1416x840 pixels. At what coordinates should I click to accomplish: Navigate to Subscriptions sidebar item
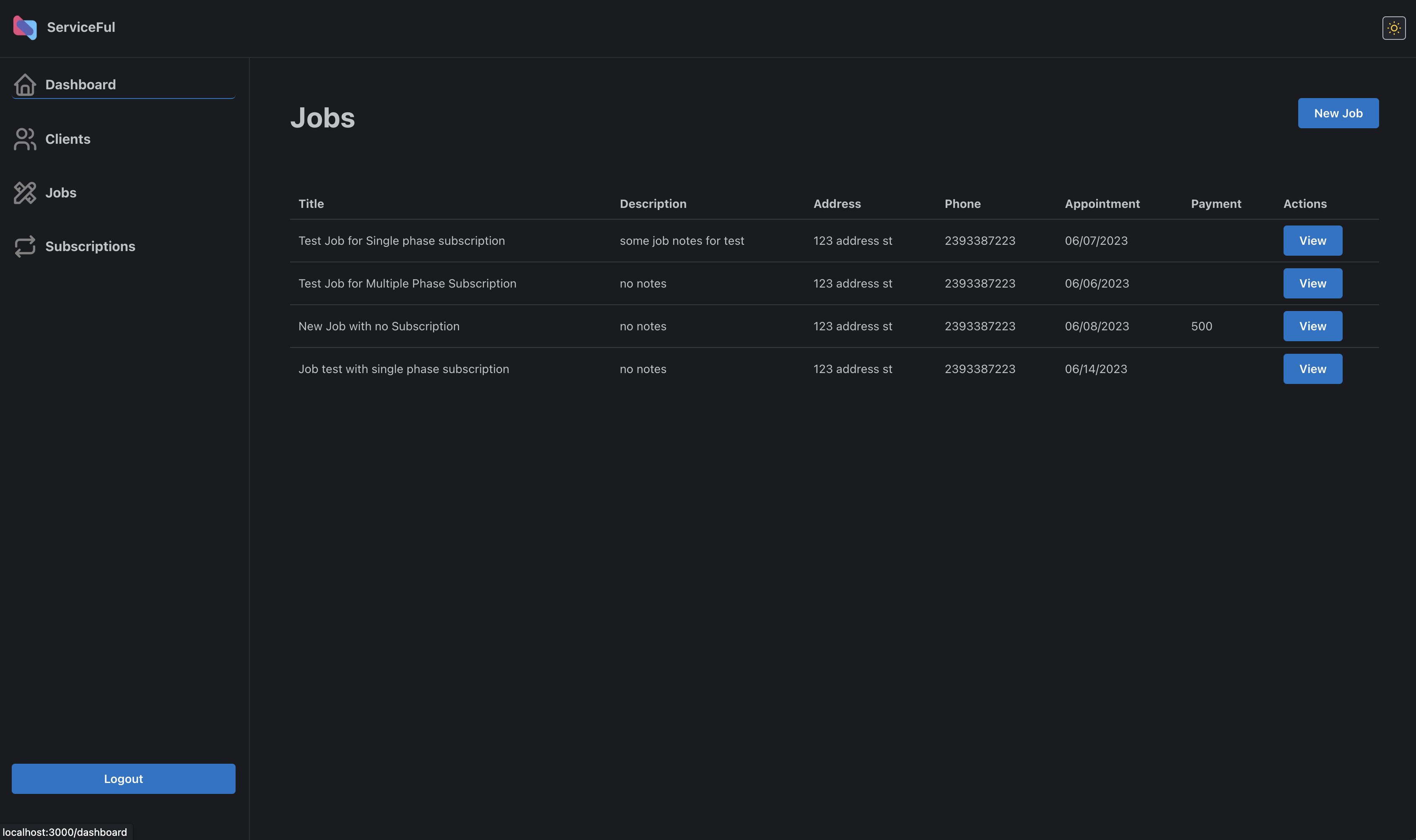(90, 247)
